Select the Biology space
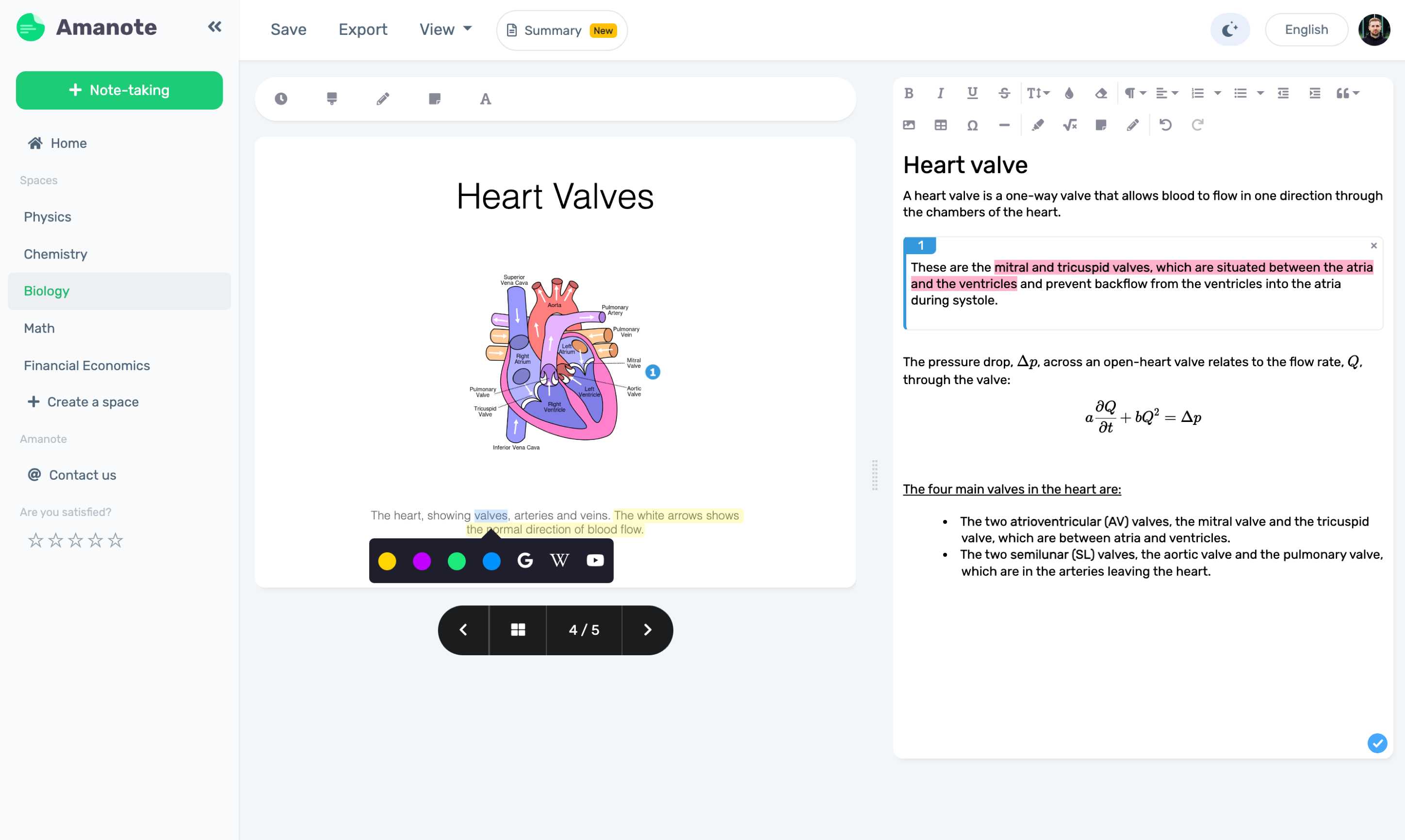 tap(46, 291)
